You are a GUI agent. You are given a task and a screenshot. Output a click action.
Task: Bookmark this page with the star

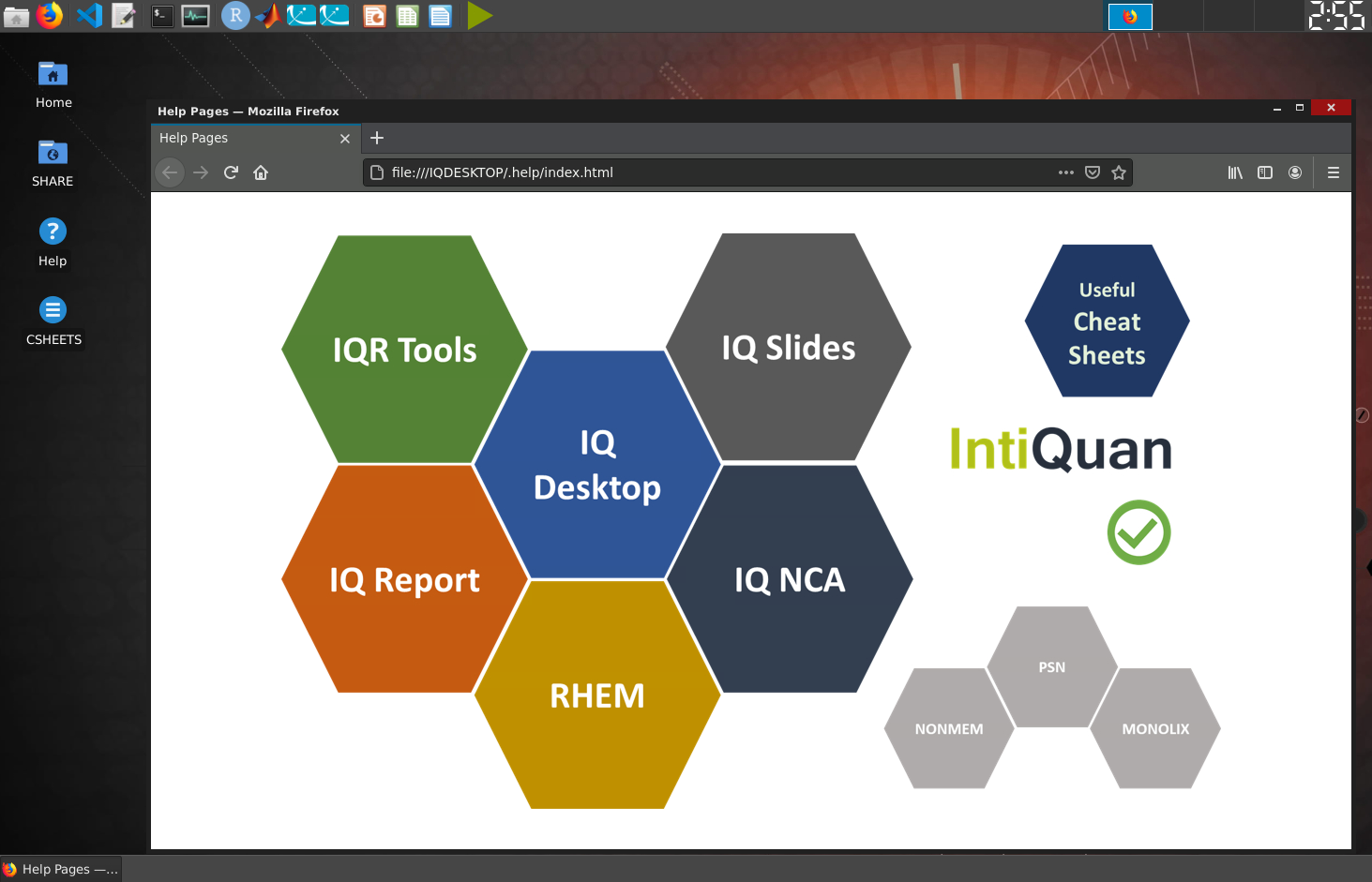[1119, 172]
